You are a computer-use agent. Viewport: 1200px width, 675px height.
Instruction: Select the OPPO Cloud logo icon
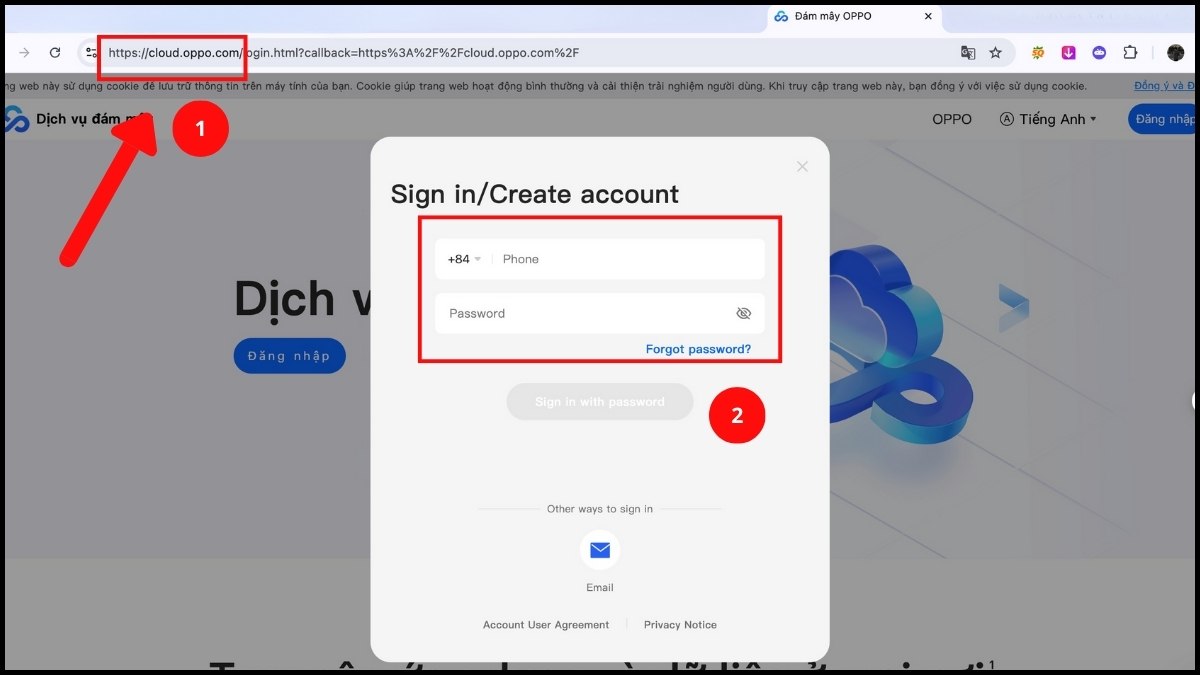(x=16, y=119)
